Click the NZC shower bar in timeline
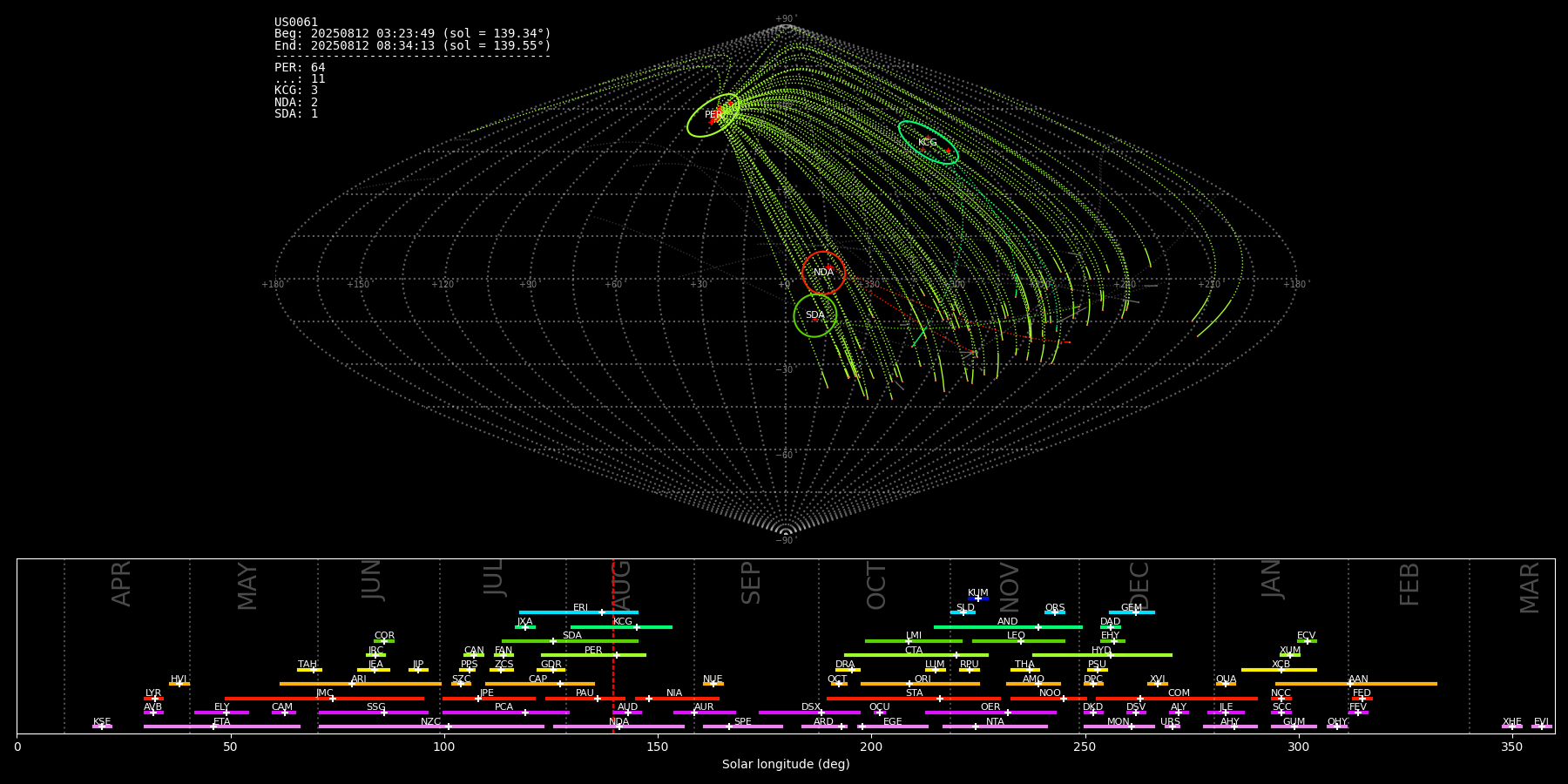 click(431, 727)
